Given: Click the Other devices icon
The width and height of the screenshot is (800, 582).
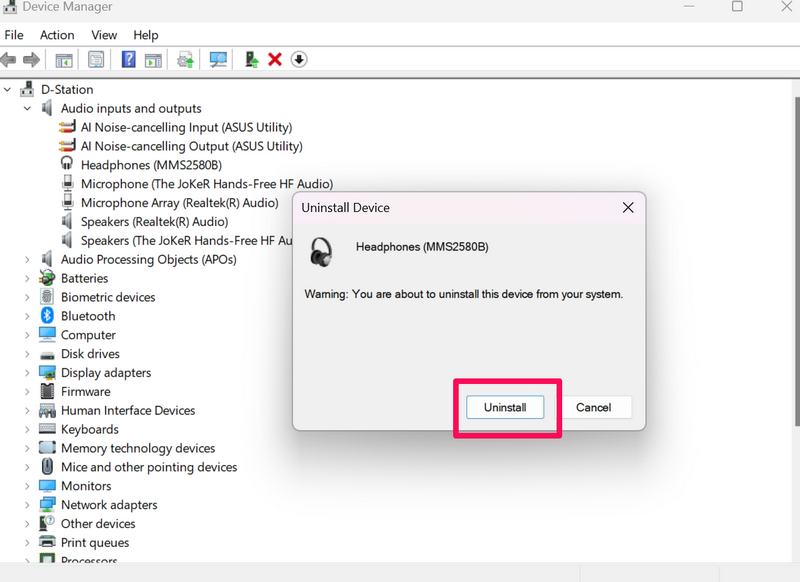Looking at the screenshot, I should [x=47, y=523].
